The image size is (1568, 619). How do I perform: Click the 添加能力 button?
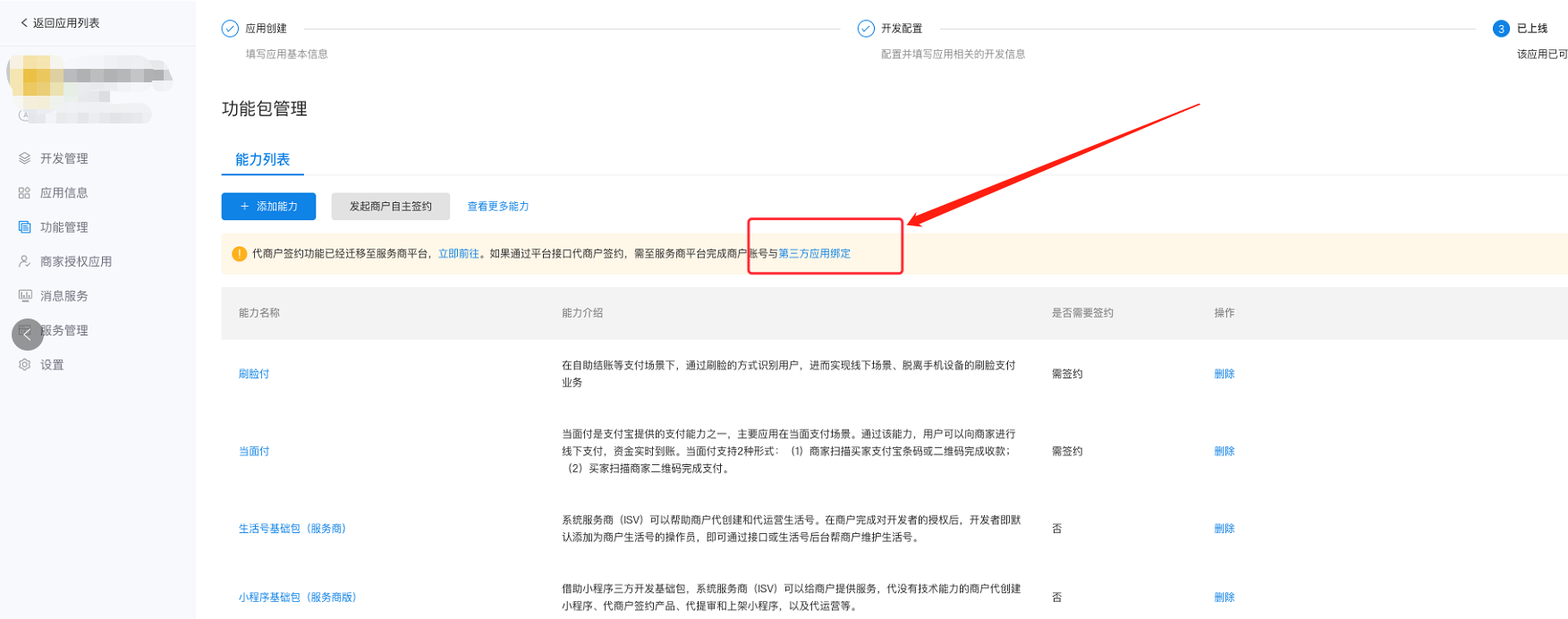(268, 207)
